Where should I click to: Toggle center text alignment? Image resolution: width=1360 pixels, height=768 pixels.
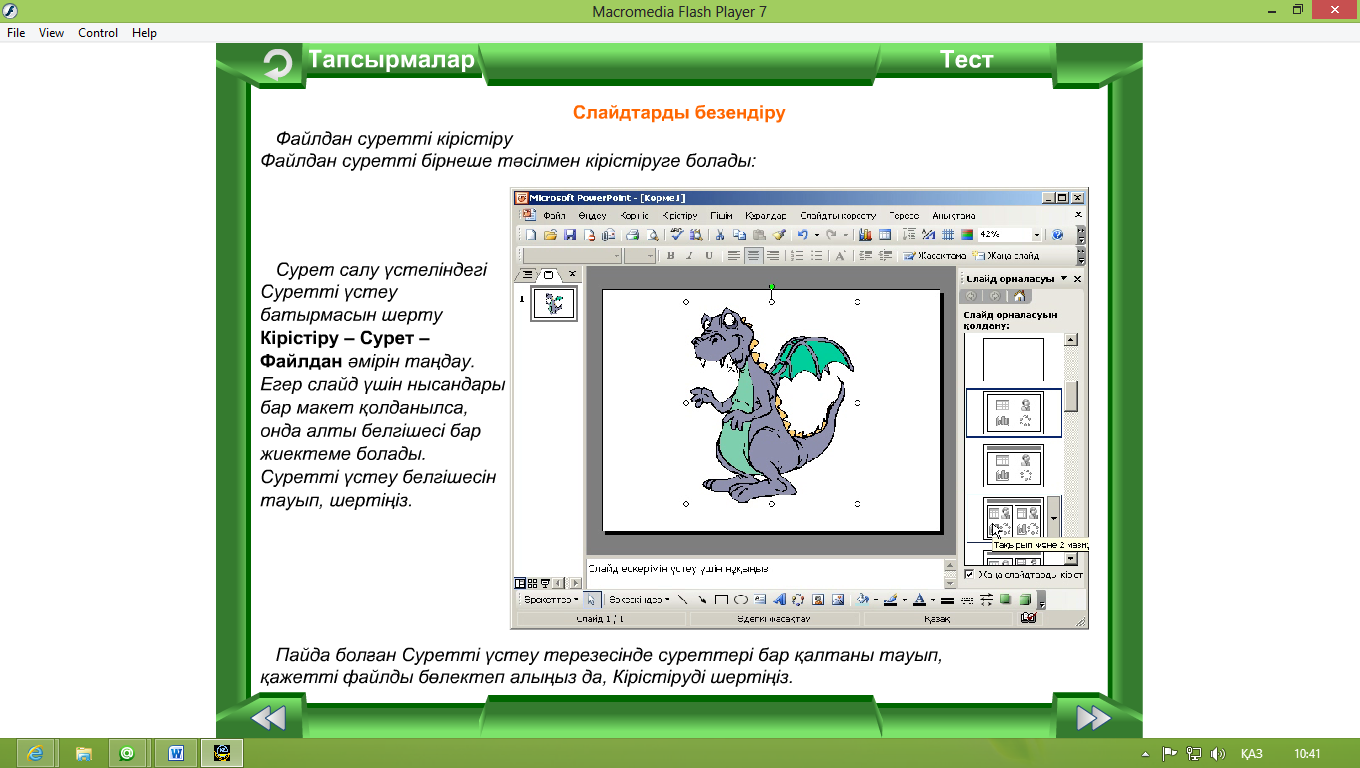pos(753,256)
